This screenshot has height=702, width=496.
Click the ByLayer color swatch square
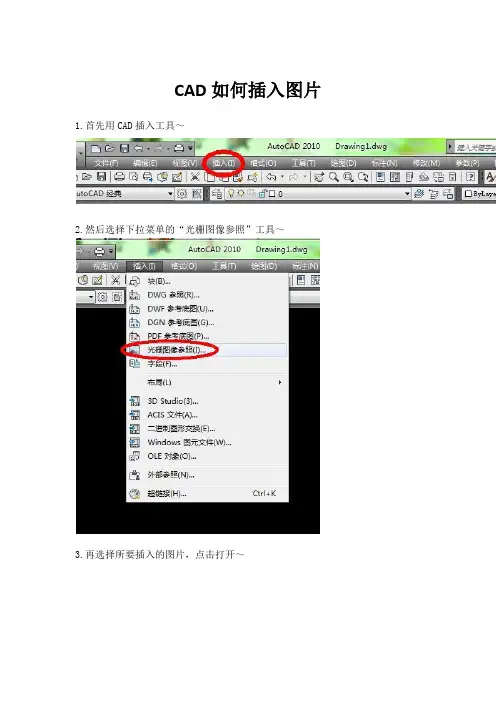[468, 194]
